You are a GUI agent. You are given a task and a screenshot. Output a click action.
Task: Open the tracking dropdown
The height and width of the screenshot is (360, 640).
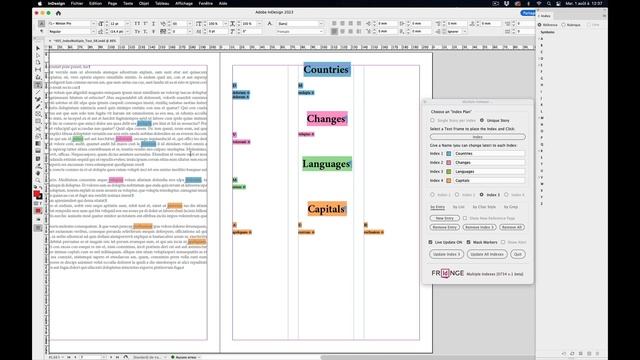(190, 31)
